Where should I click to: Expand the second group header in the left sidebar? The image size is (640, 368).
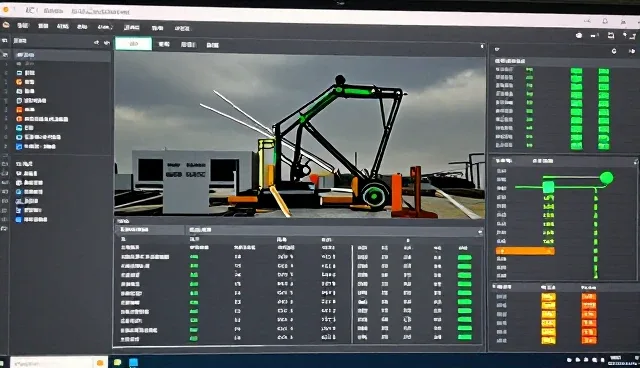[24, 164]
